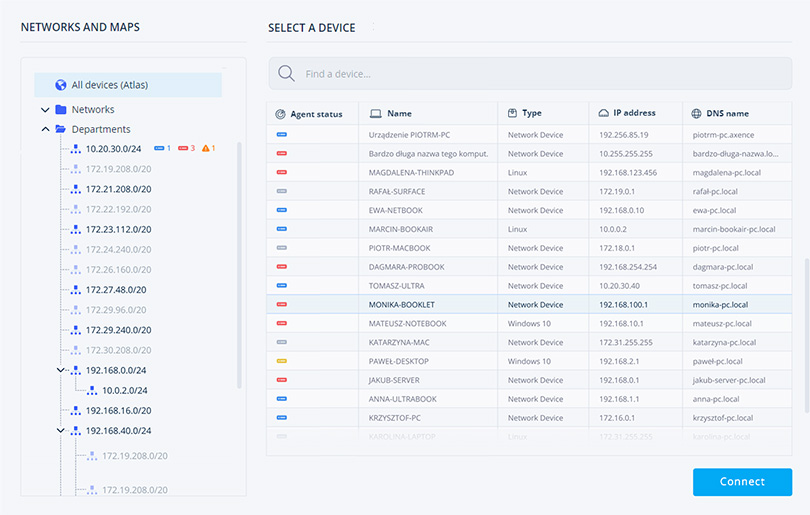
Task: Select the grayed 172.30.208.0/20 network
Action: point(118,350)
